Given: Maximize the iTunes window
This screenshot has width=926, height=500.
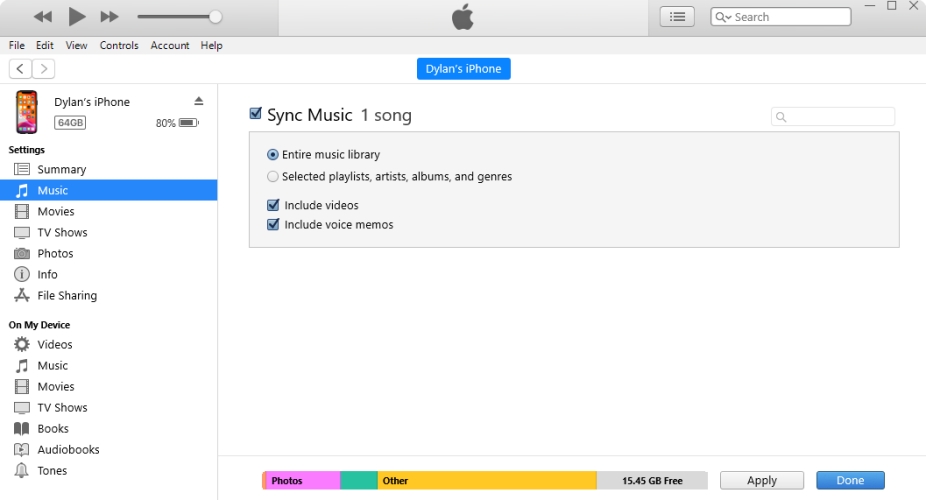Looking at the screenshot, I should 892,5.
